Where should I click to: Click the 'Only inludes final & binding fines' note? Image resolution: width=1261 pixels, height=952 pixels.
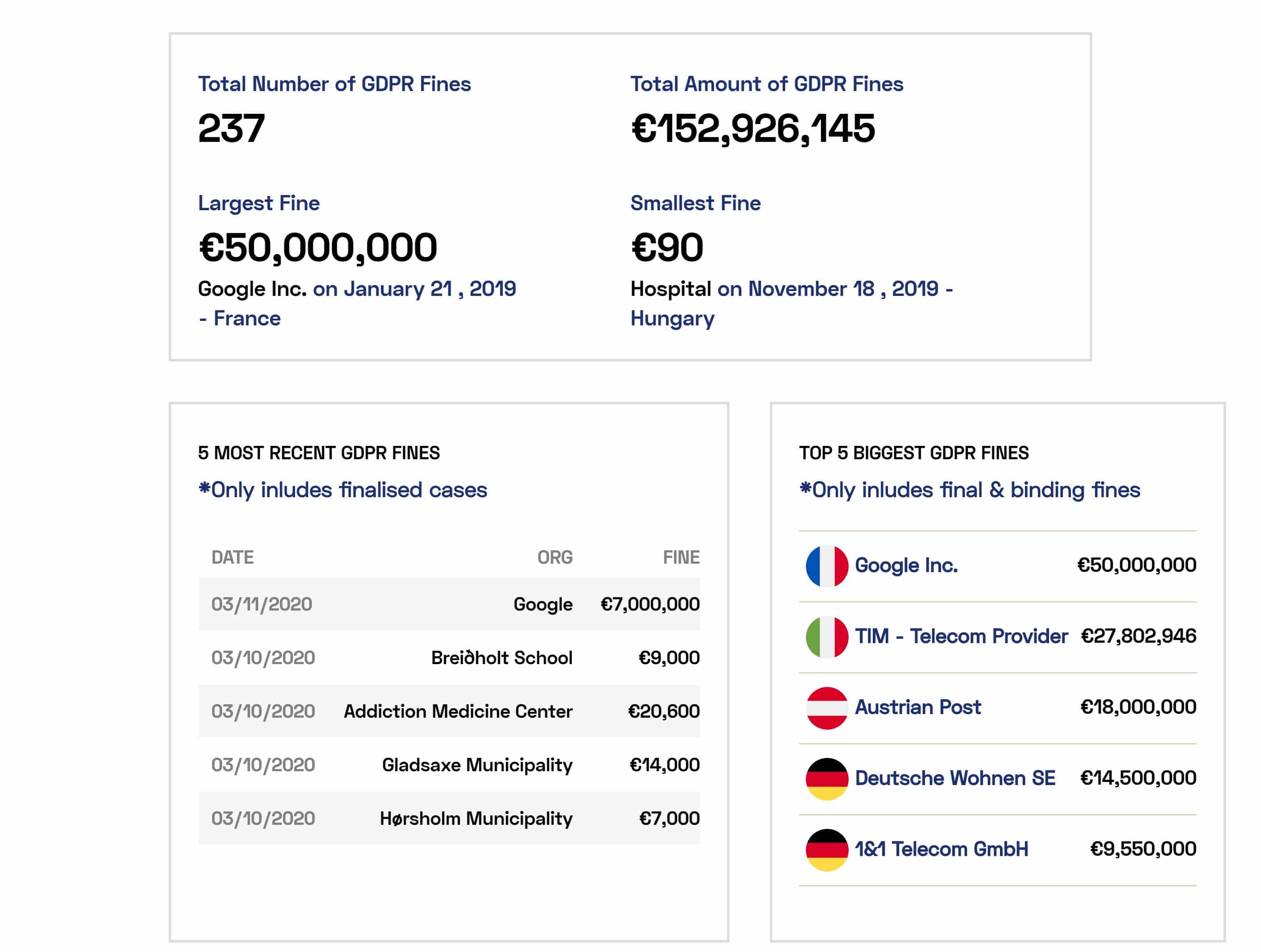tap(970, 490)
